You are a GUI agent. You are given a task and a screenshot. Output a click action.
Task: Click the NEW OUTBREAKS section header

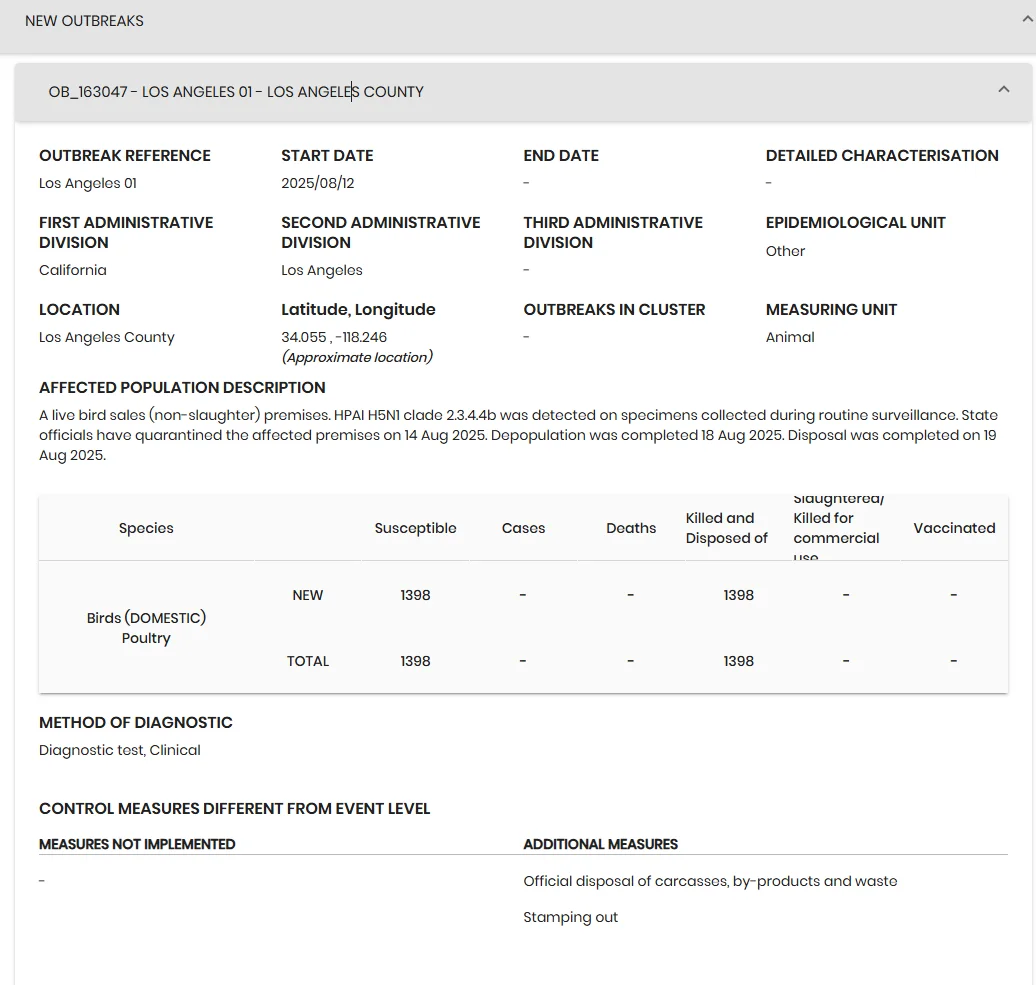(x=518, y=26)
